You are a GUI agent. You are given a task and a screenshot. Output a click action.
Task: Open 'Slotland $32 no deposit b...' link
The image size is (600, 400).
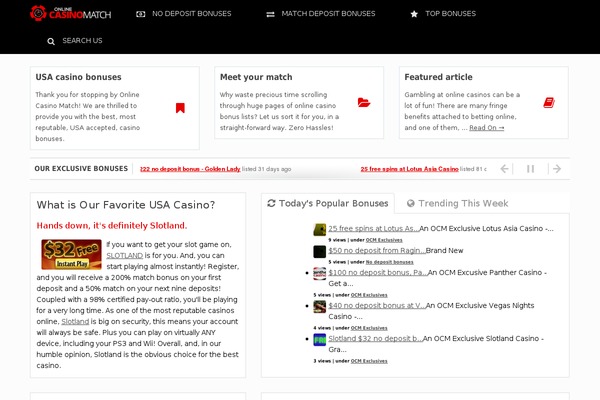(x=375, y=338)
